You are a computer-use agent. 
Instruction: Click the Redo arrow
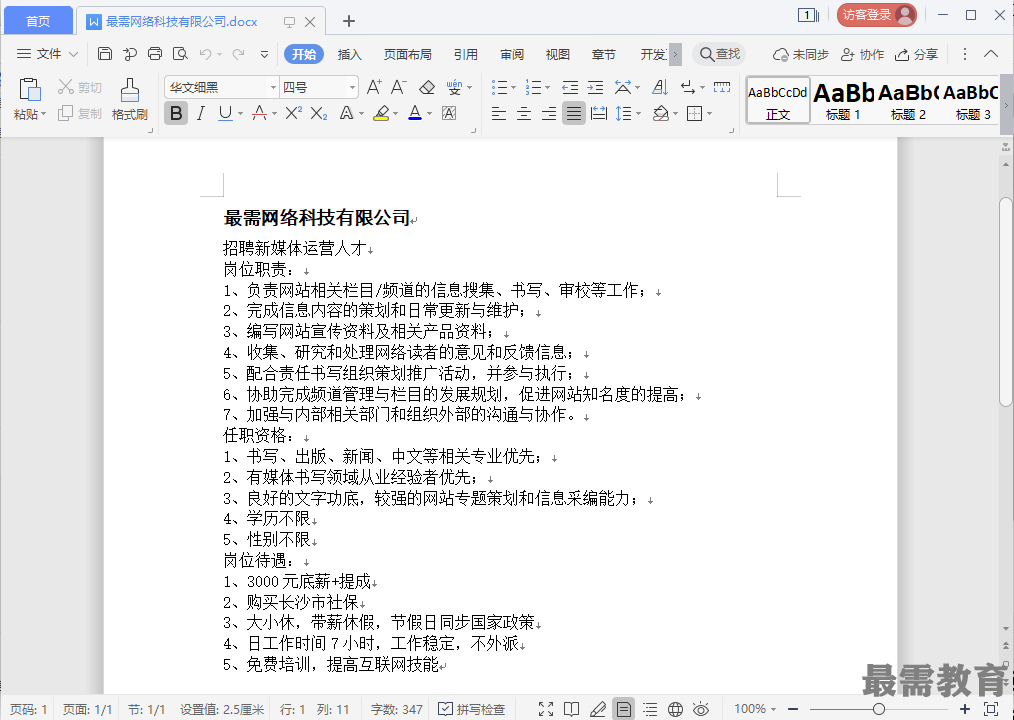click(239, 54)
